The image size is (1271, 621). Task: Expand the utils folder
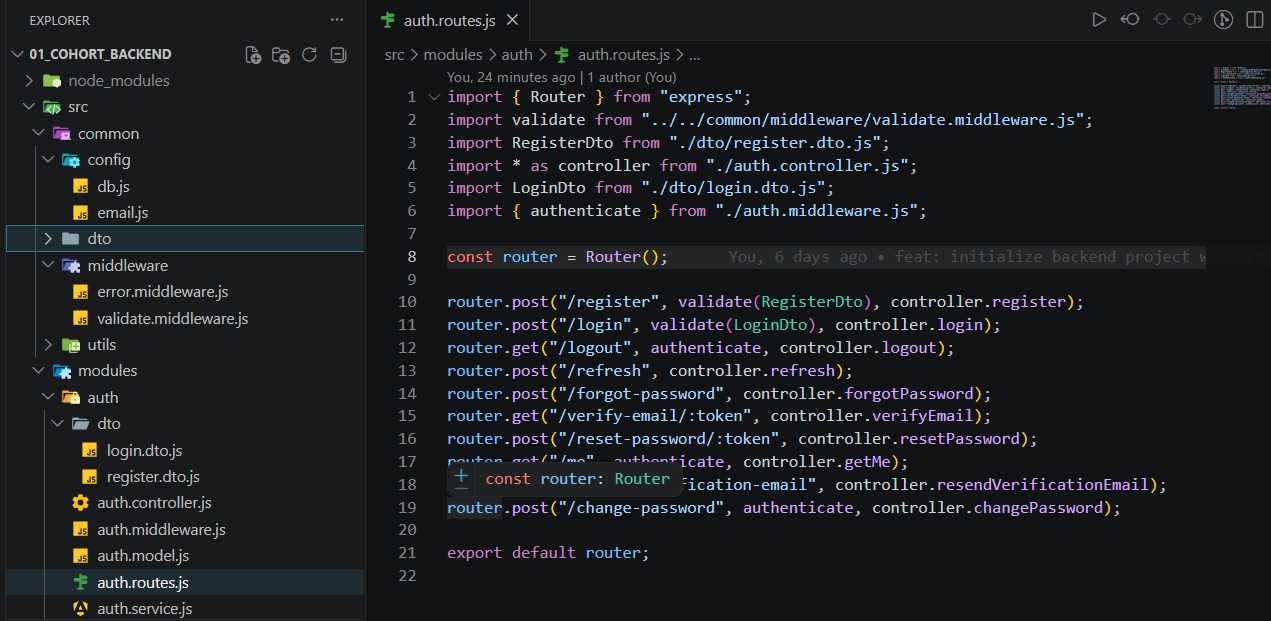click(48, 345)
